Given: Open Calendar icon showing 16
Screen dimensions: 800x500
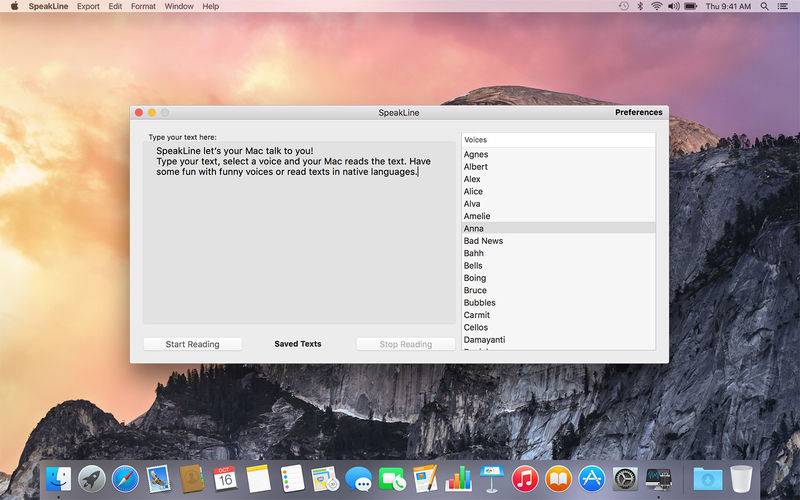Looking at the screenshot, I should [225, 479].
